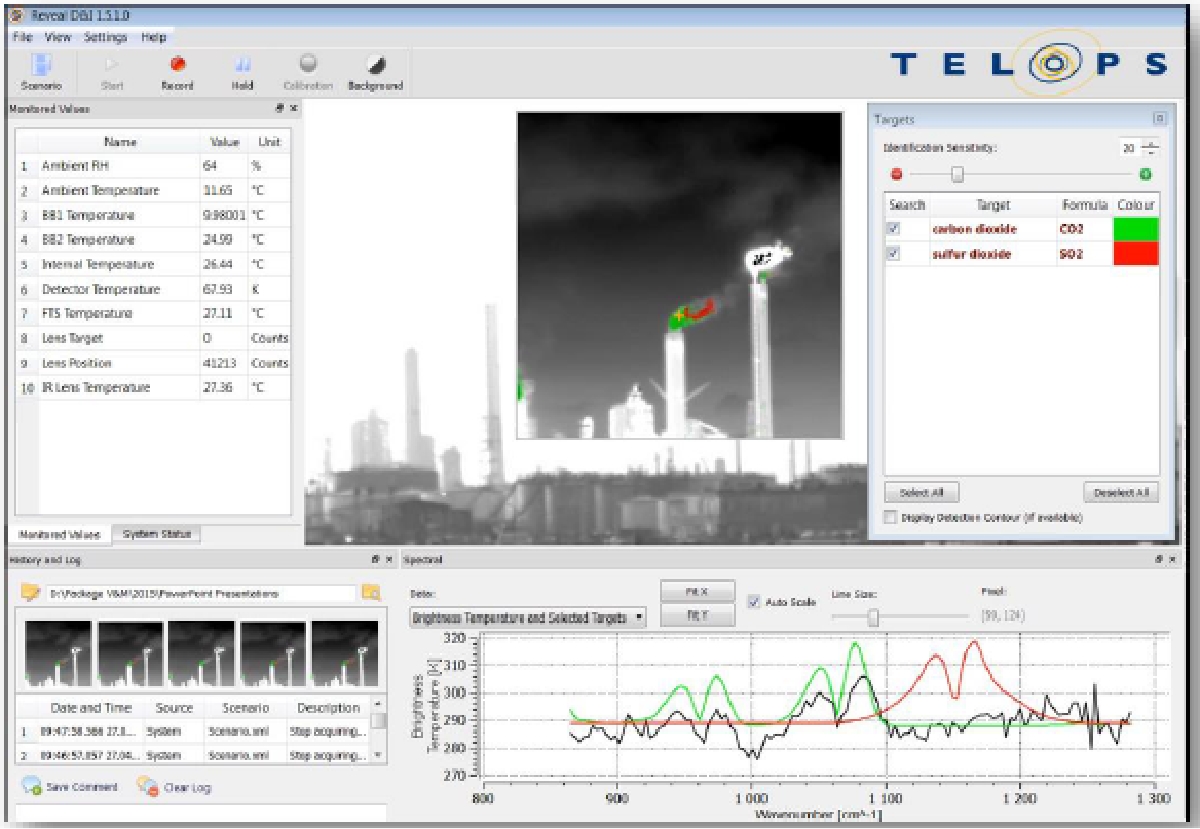The height and width of the screenshot is (829, 1200).
Task: Switch to the System Status tab
Action: 157,534
